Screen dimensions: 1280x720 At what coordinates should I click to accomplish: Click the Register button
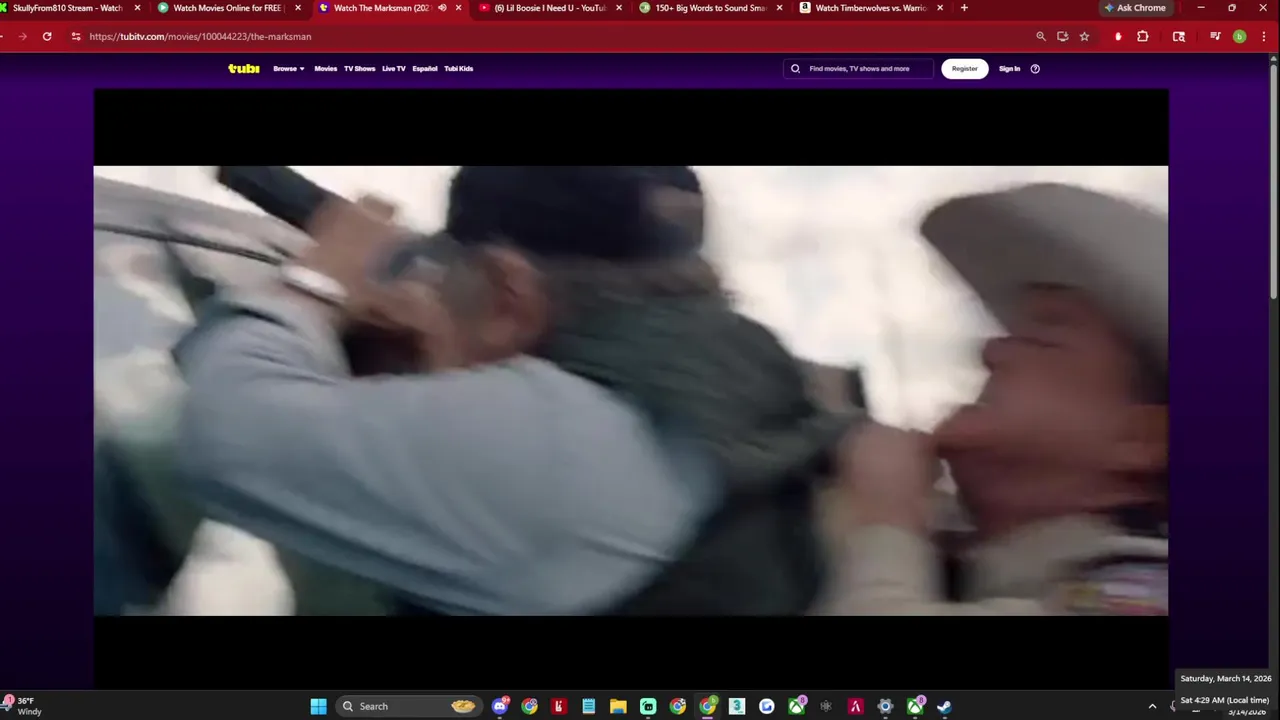coord(964,69)
